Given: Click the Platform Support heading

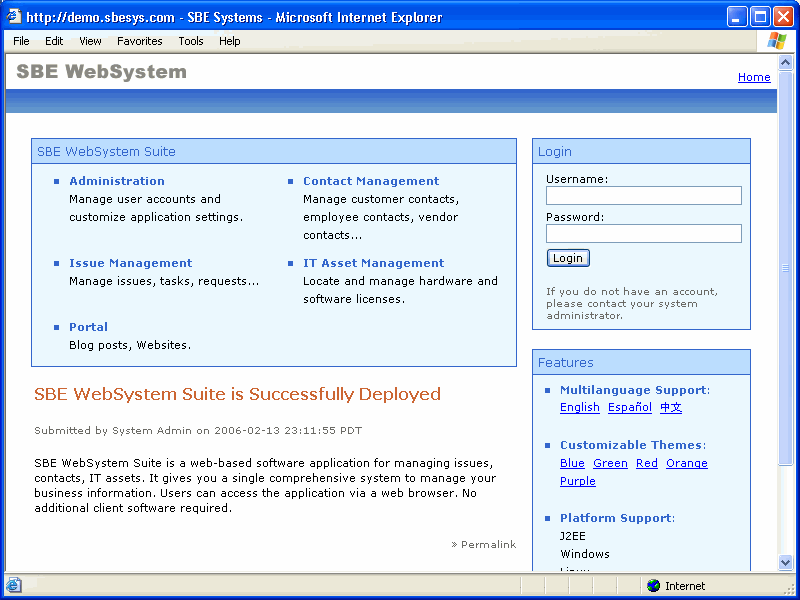Looking at the screenshot, I should click(617, 518).
